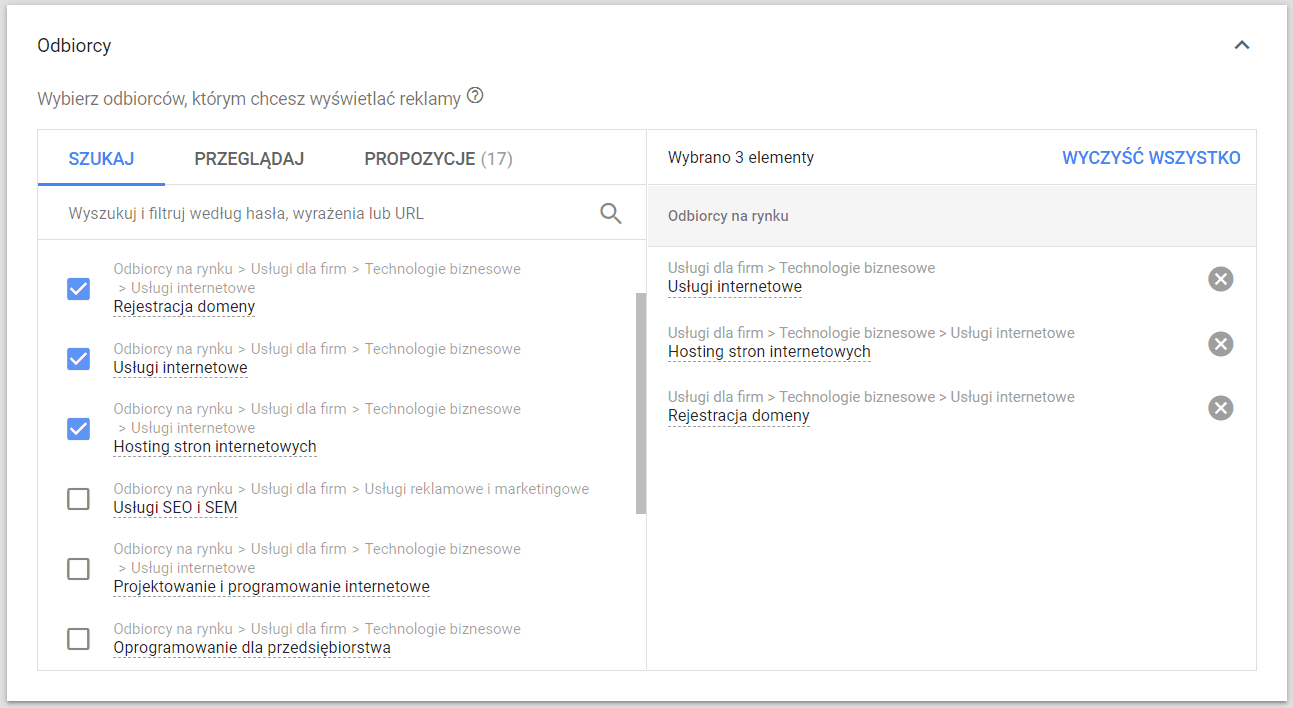
Task: Click Oprogramowanie dla przedsiębiorstwa label in list
Action: click(x=252, y=647)
